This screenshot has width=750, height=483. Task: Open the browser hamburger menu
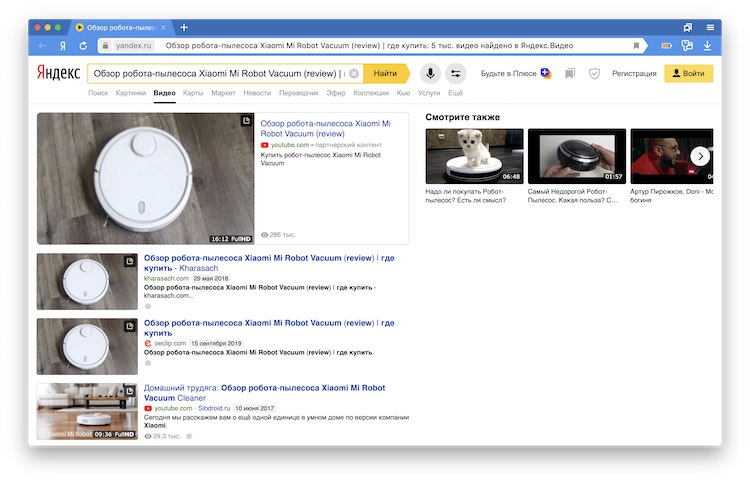(710, 28)
